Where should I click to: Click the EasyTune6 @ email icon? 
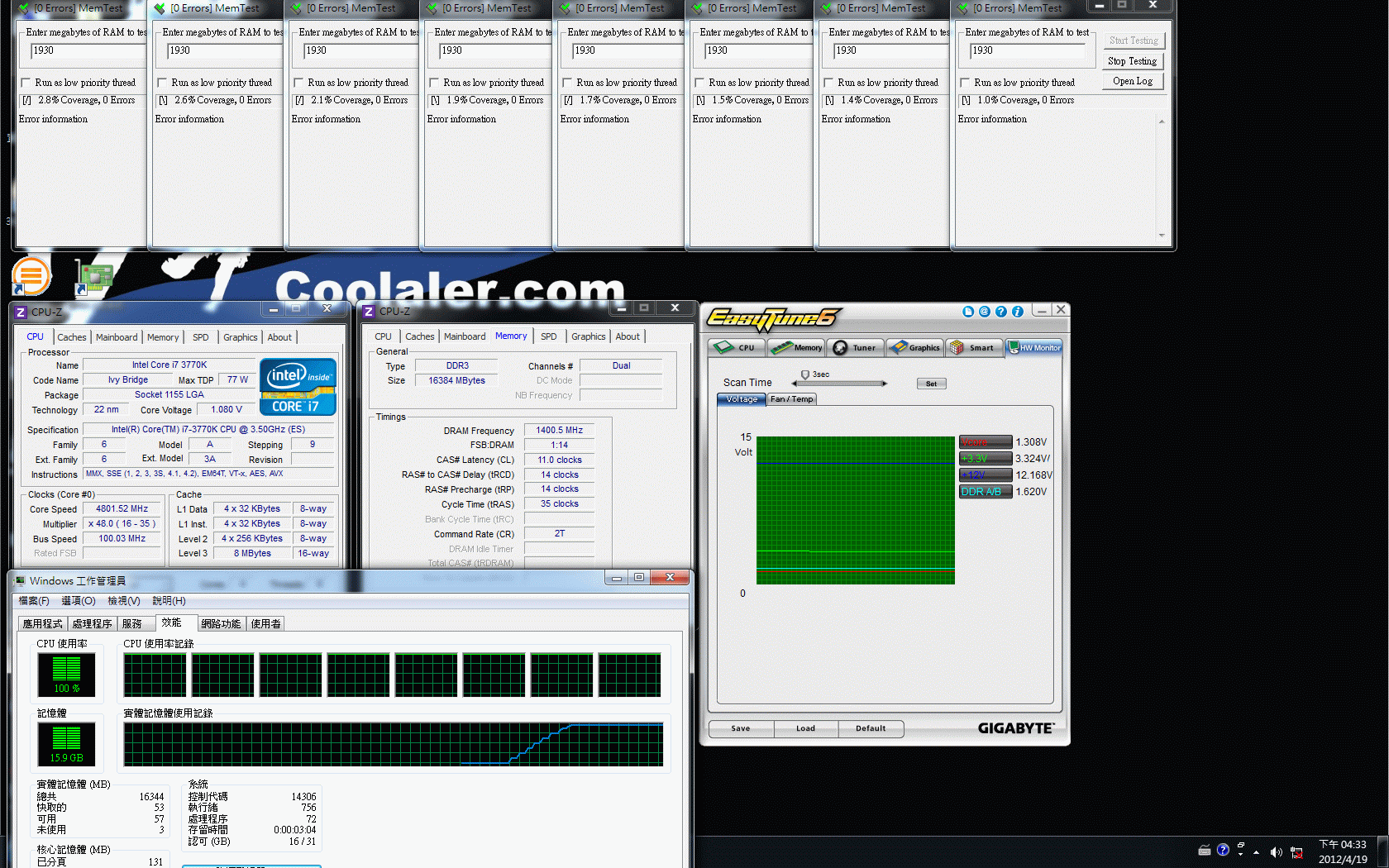coord(985,312)
